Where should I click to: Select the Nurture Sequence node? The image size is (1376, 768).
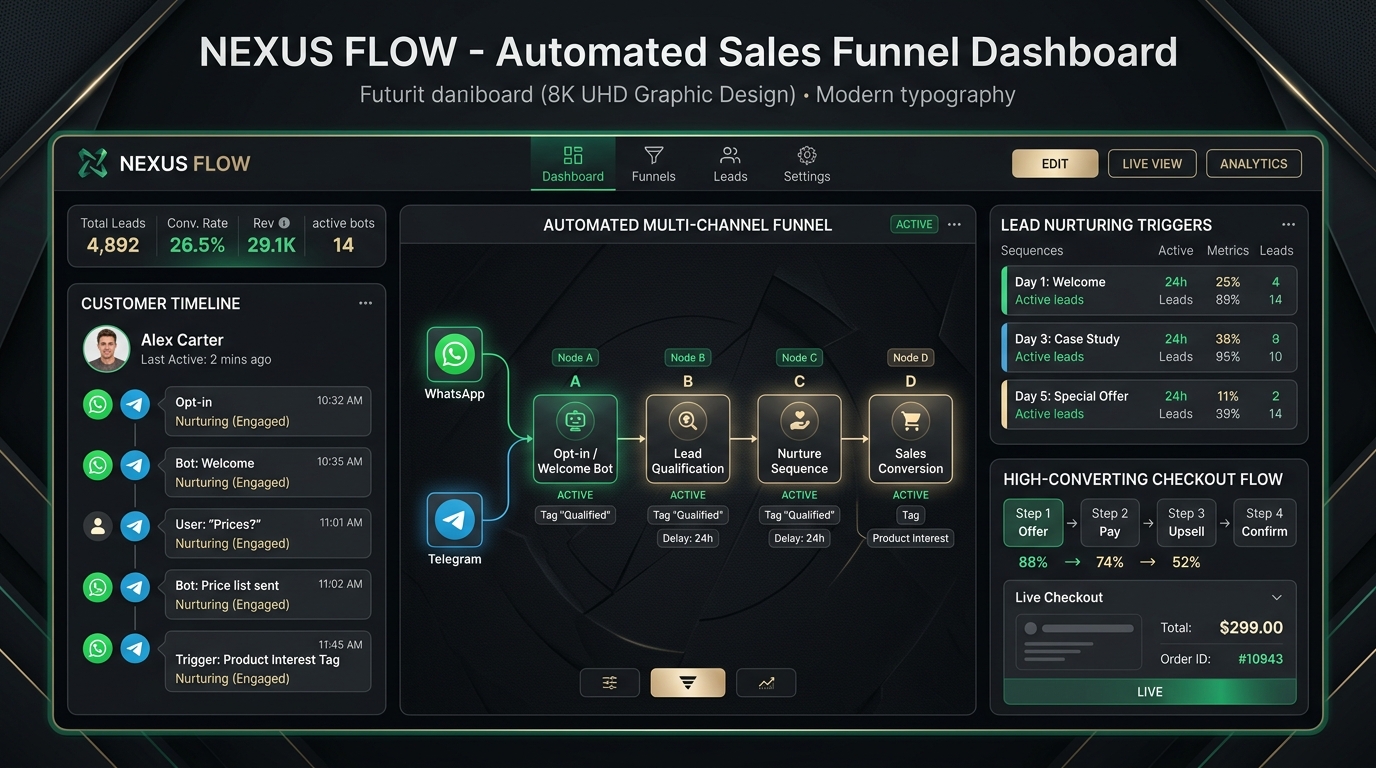(799, 439)
